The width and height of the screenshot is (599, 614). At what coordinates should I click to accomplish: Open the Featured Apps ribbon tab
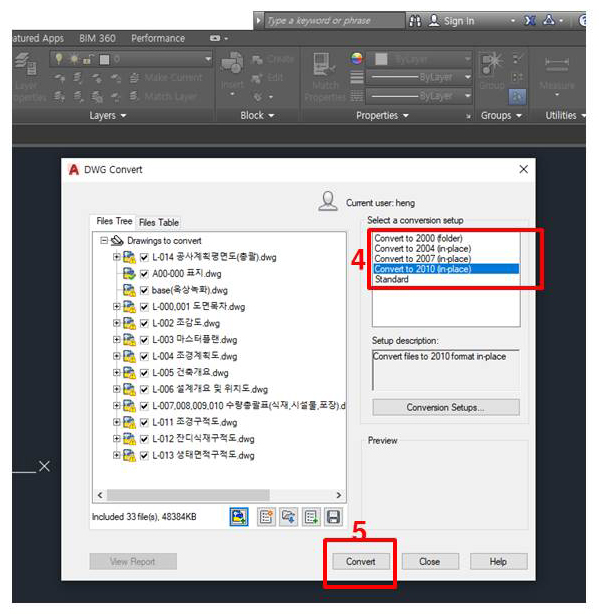pos(38,38)
